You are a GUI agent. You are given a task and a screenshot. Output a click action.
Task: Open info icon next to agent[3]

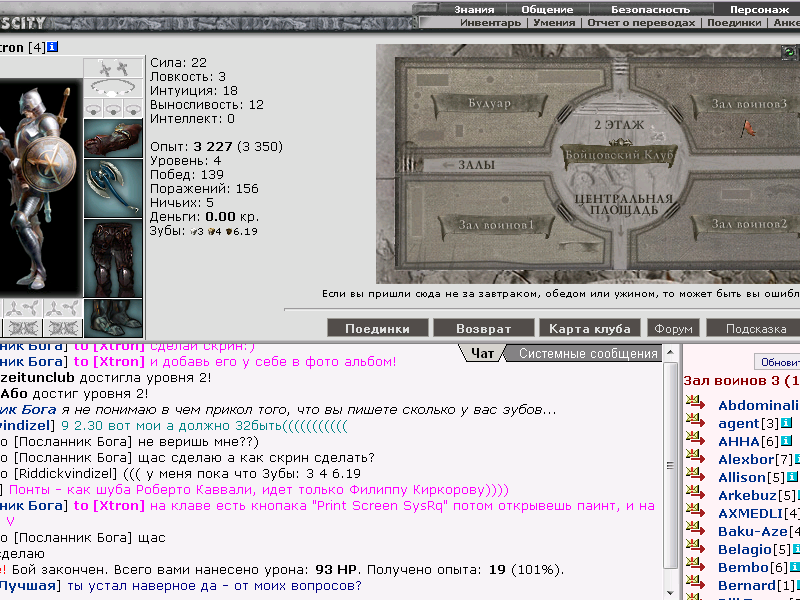(x=786, y=423)
